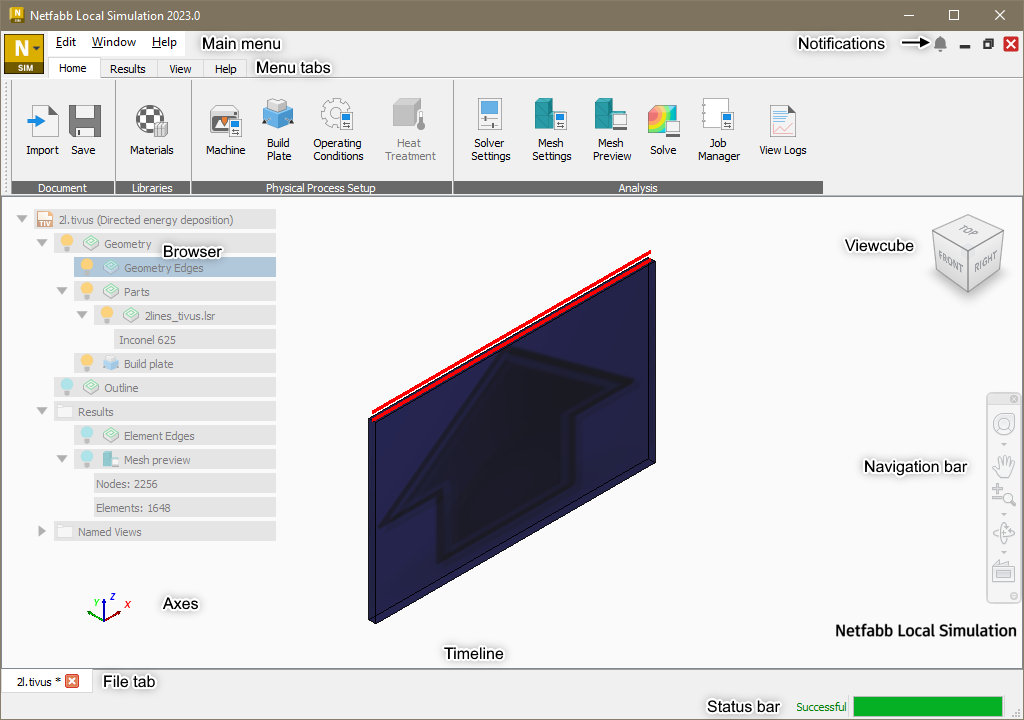Open the Materials library
The width and height of the screenshot is (1024, 720).
click(x=152, y=122)
